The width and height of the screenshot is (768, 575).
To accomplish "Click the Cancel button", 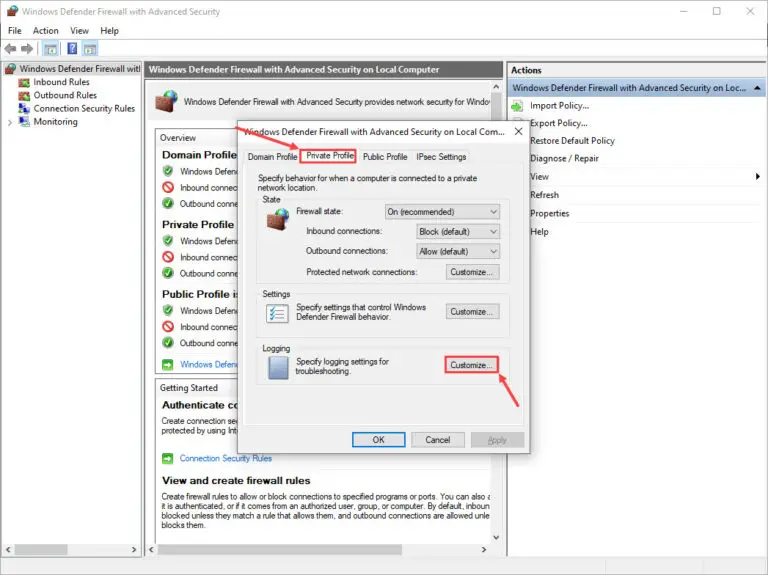I will [438, 440].
